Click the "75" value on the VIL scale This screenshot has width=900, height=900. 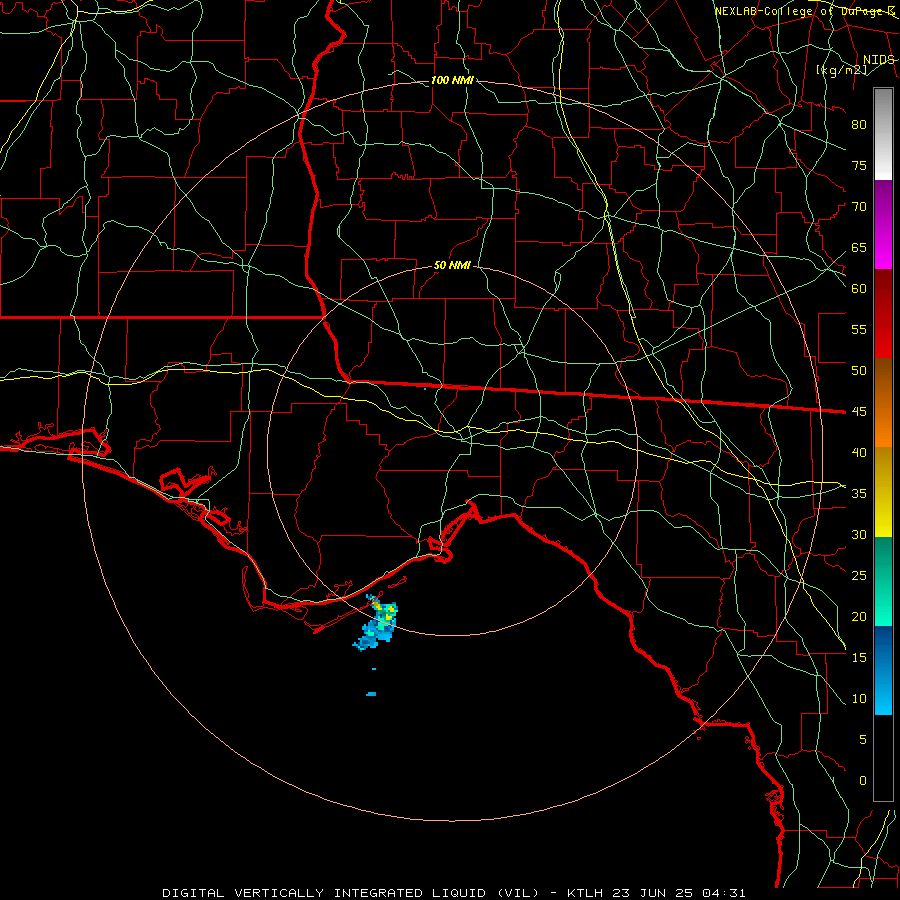pyautogui.click(x=859, y=165)
